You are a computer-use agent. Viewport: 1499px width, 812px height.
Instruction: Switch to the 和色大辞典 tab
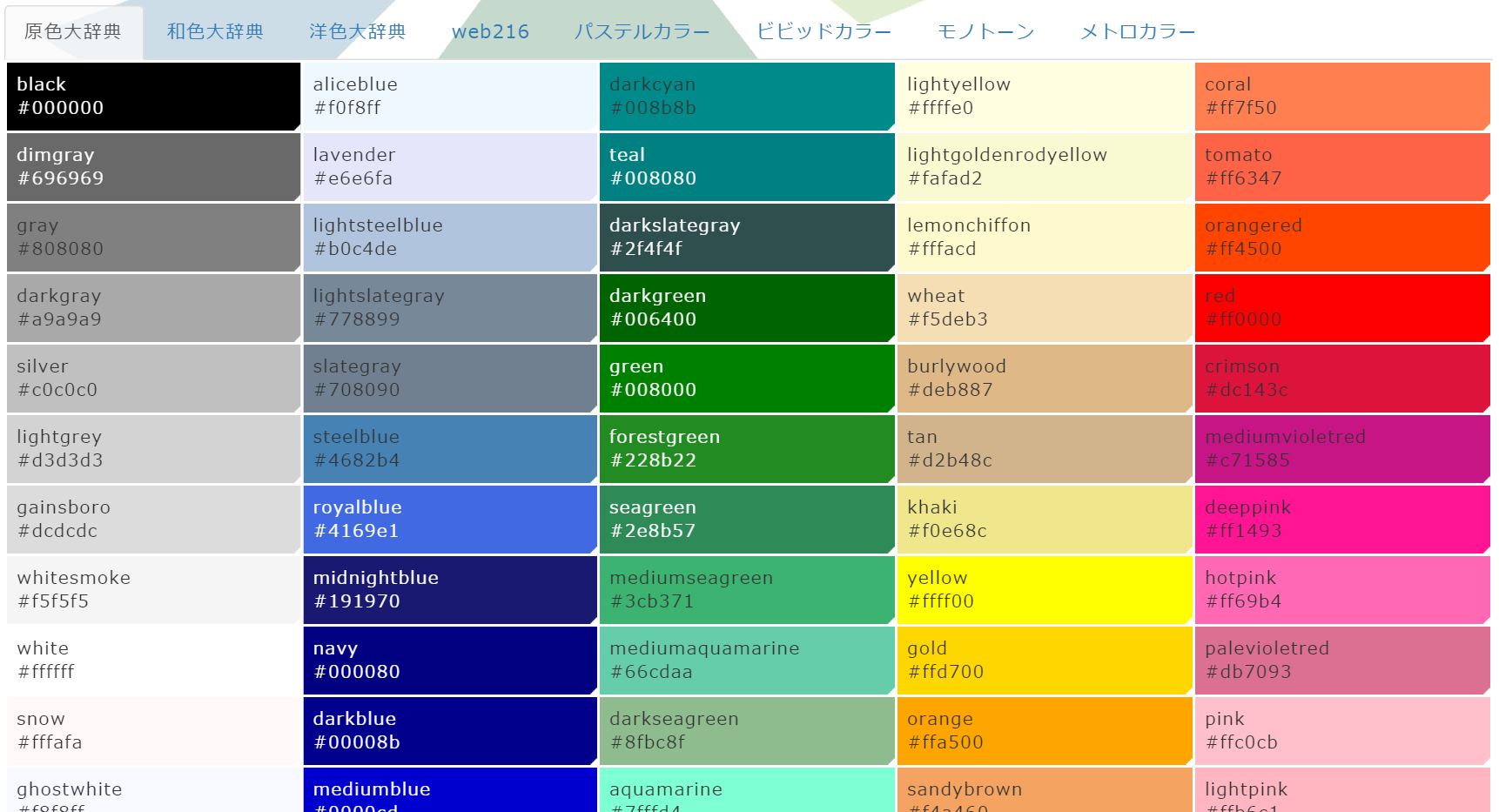[214, 30]
